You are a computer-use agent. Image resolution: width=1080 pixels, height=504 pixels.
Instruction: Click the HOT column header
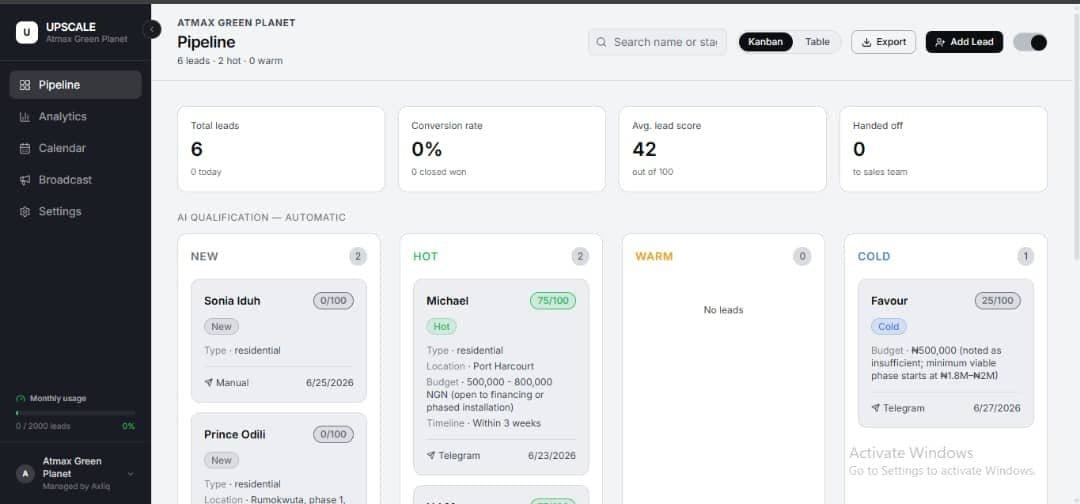tap(426, 257)
